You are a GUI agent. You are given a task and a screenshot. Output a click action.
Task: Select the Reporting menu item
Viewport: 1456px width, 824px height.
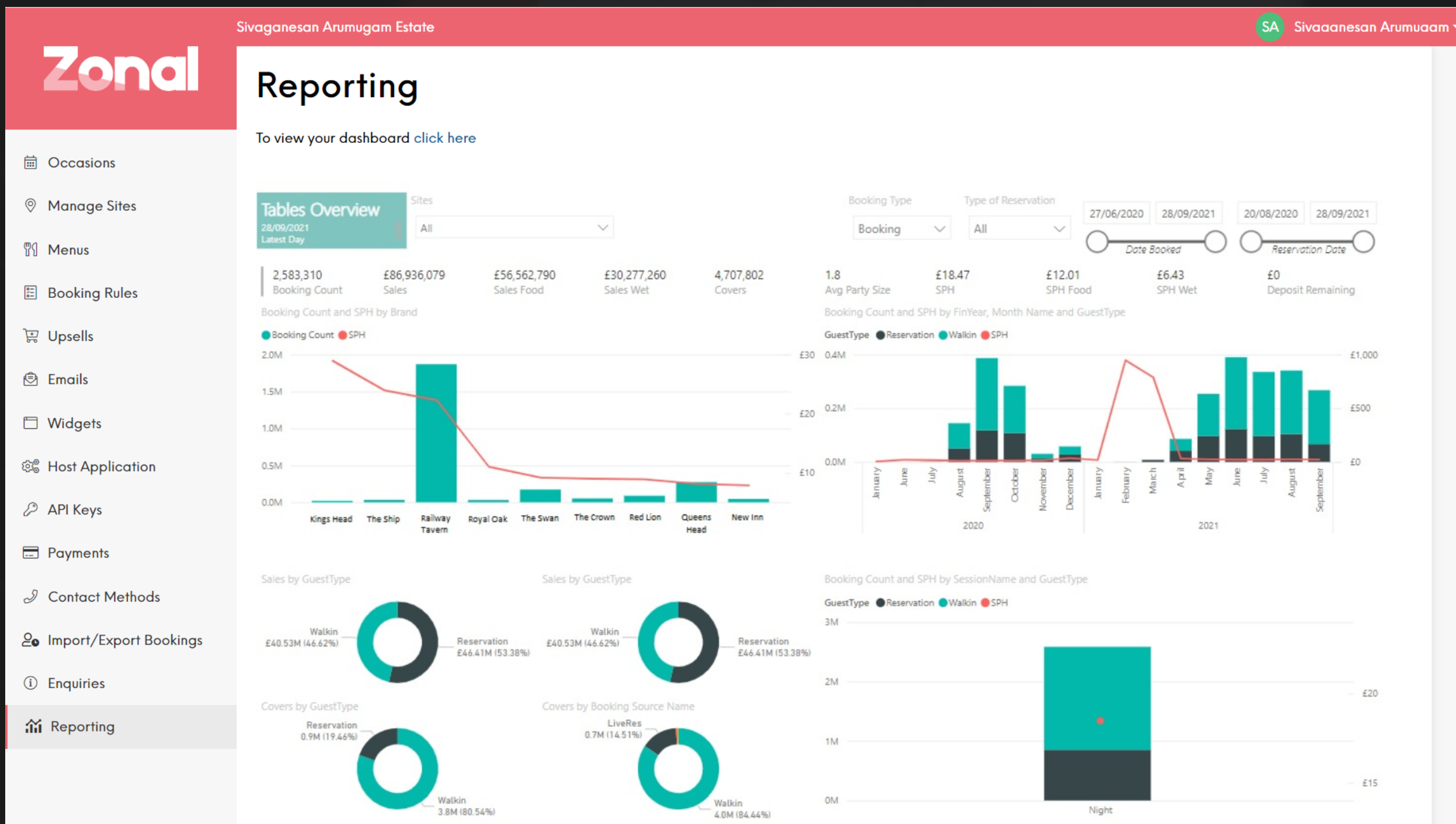(121, 726)
